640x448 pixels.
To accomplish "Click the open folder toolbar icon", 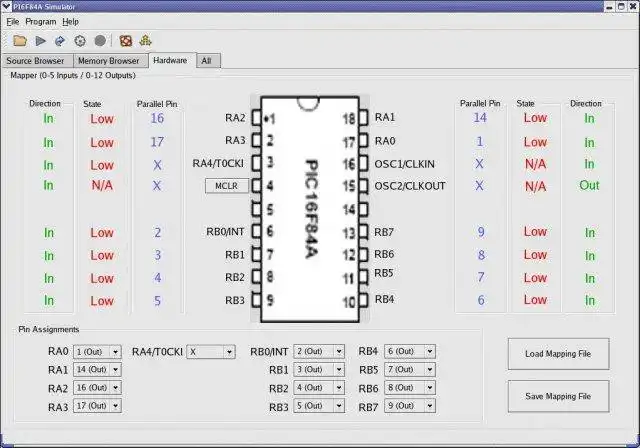I will (20, 41).
